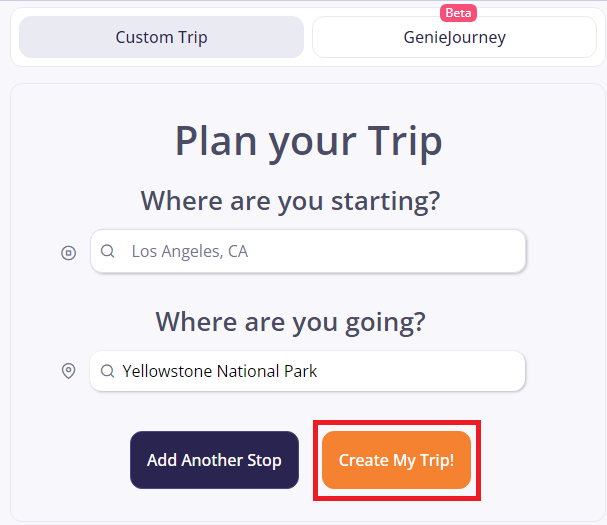
Task: Click the Yellowstone National Park text
Action: [220, 371]
